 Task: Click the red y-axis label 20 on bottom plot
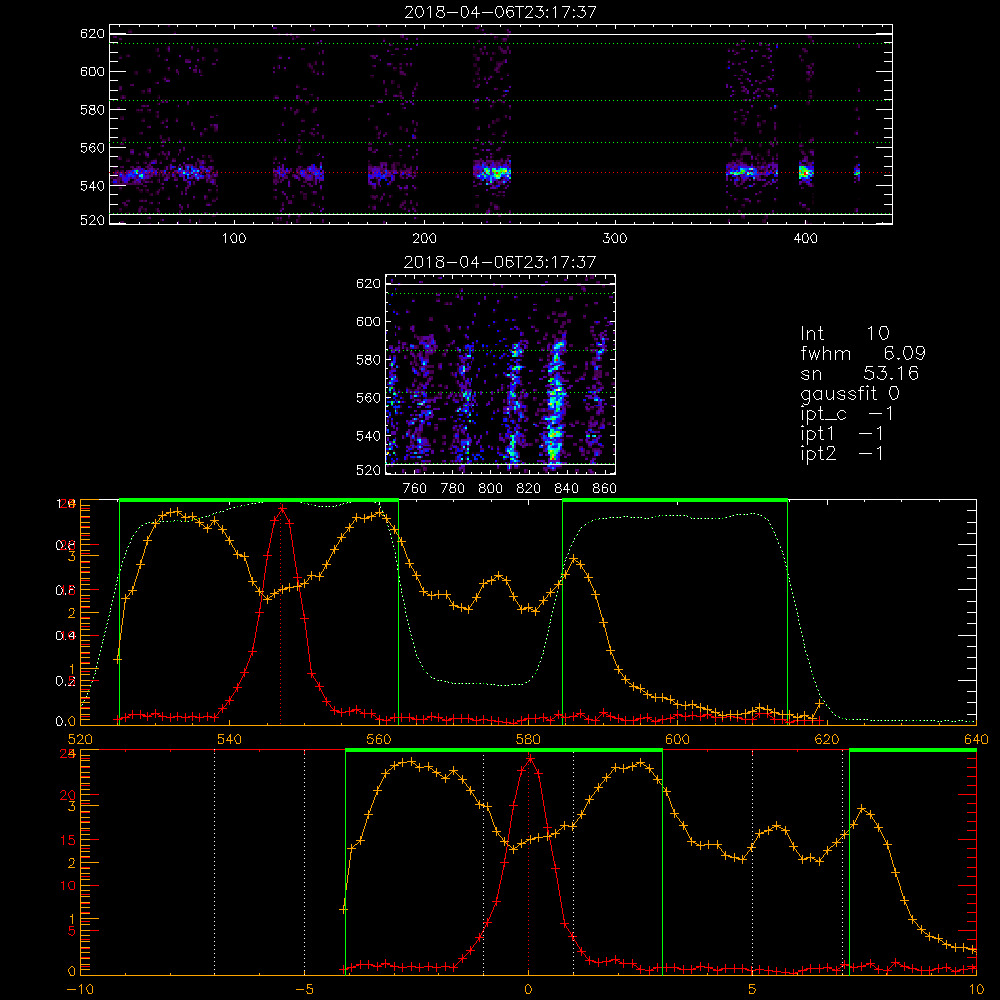click(x=67, y=795)
